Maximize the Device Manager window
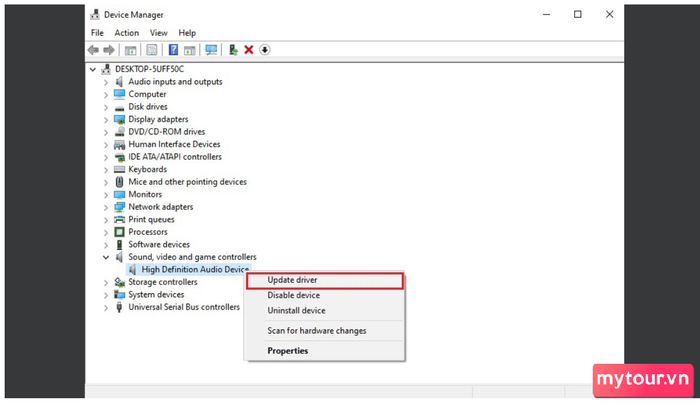Viewport: 700px width, 405px height. [578, 15]
